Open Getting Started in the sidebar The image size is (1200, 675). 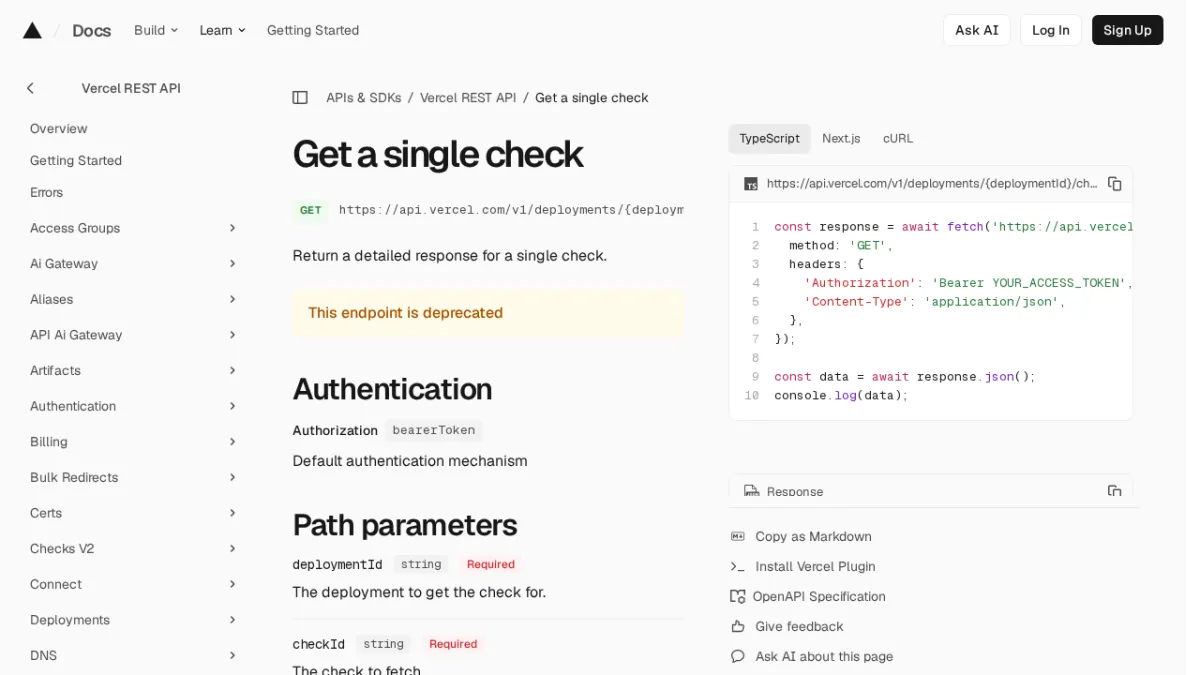tap(76, 161)
